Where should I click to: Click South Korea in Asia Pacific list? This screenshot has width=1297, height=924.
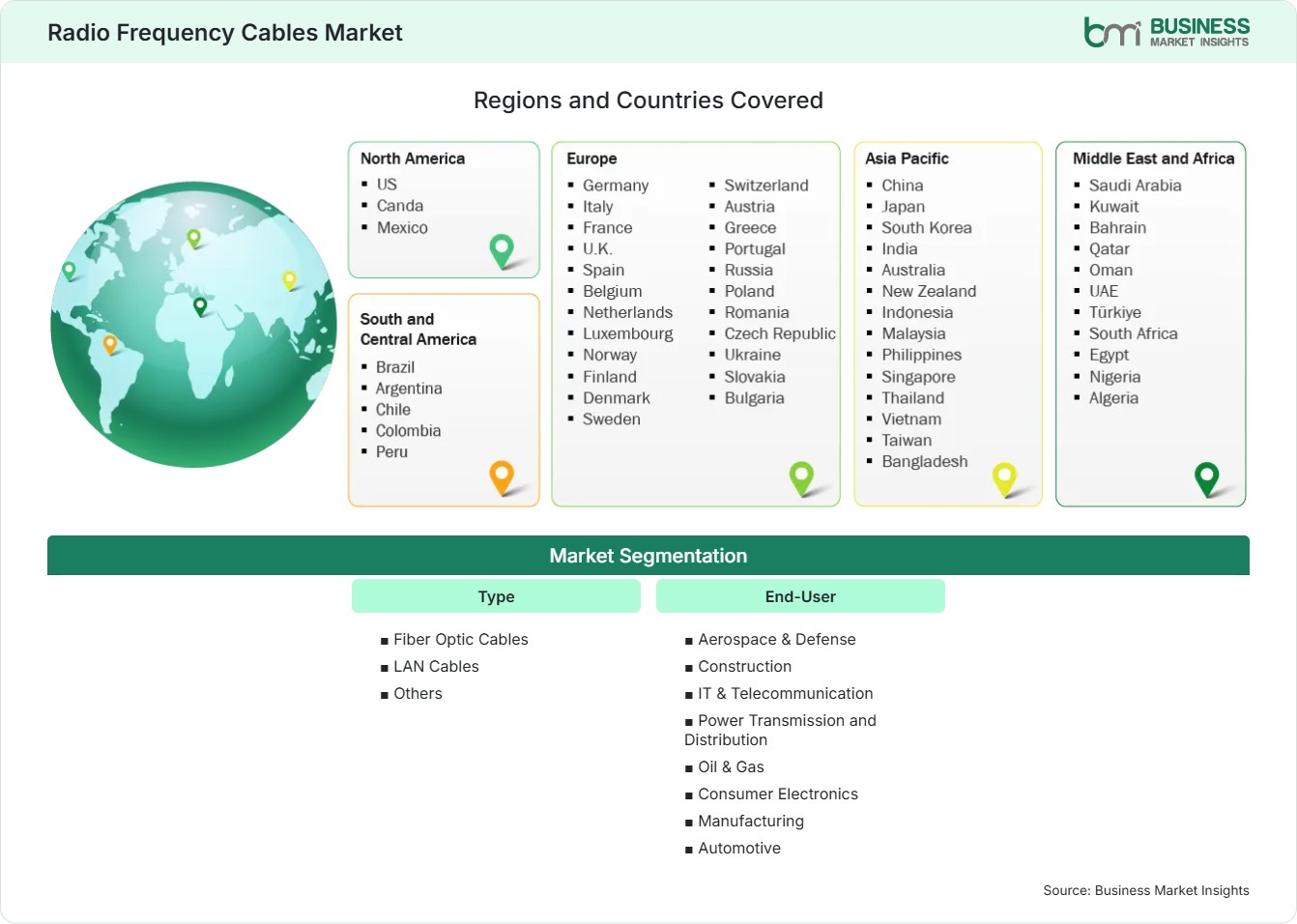927,228
